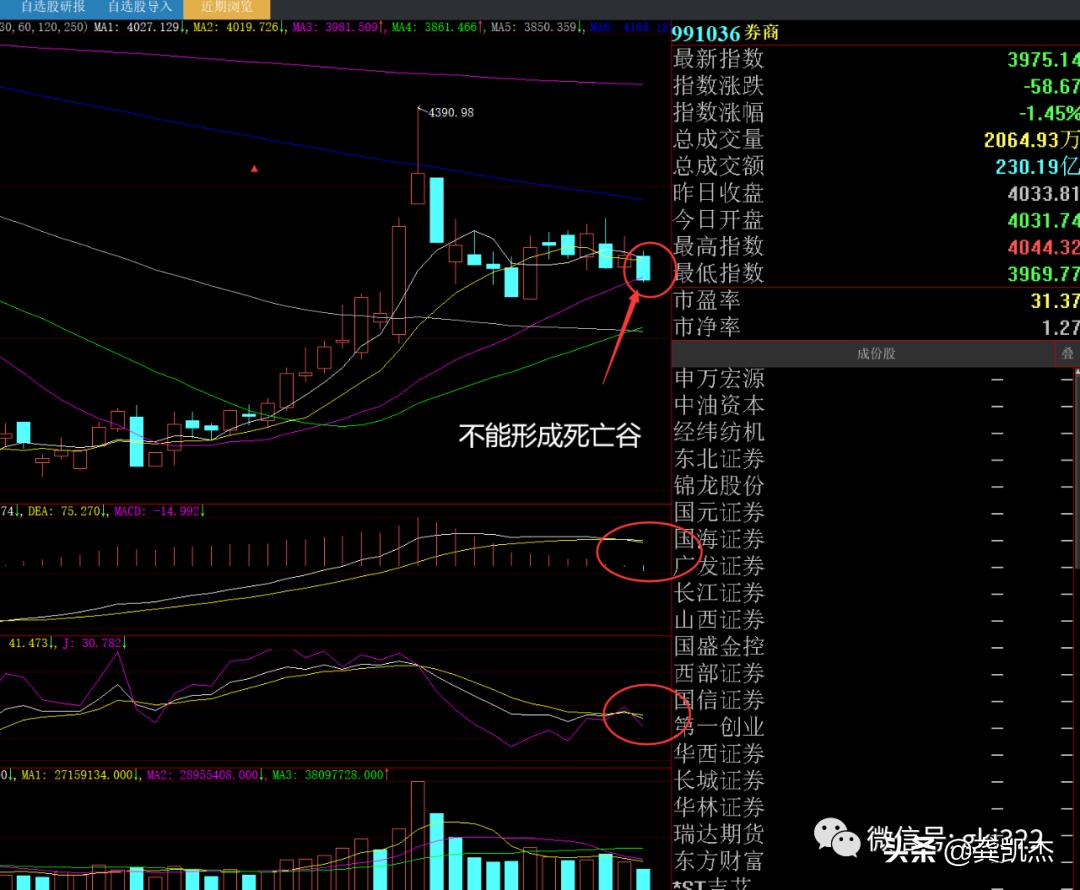Click the 今日开盘 value 4031.74

(x=1043, y=221)
